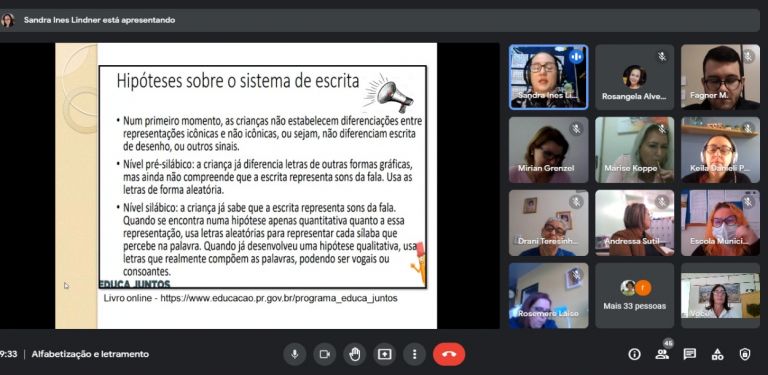Open the 'Mais 33 pessoas' tile
768x375 pixels.
[634, 295]
